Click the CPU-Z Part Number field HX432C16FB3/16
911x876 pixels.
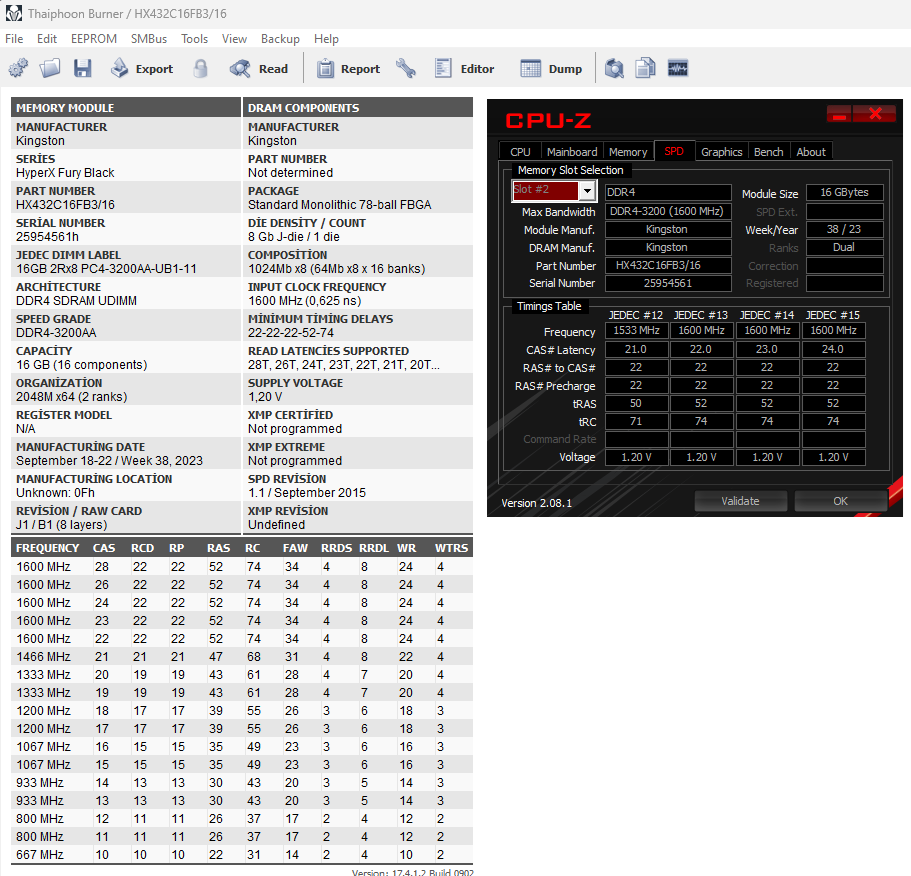[x=668, y=265]
